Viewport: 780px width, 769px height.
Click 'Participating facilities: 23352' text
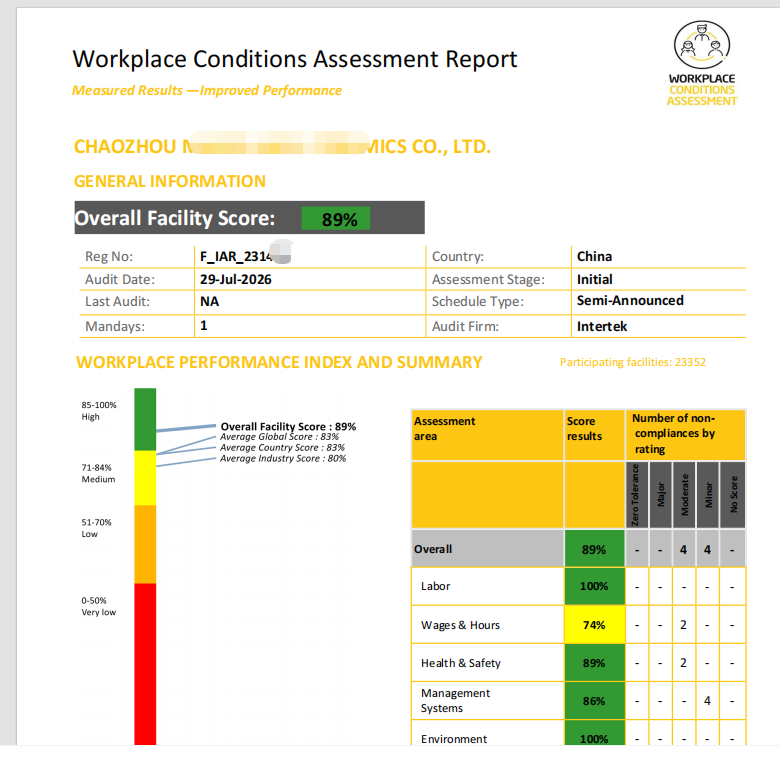click(632, 362)
